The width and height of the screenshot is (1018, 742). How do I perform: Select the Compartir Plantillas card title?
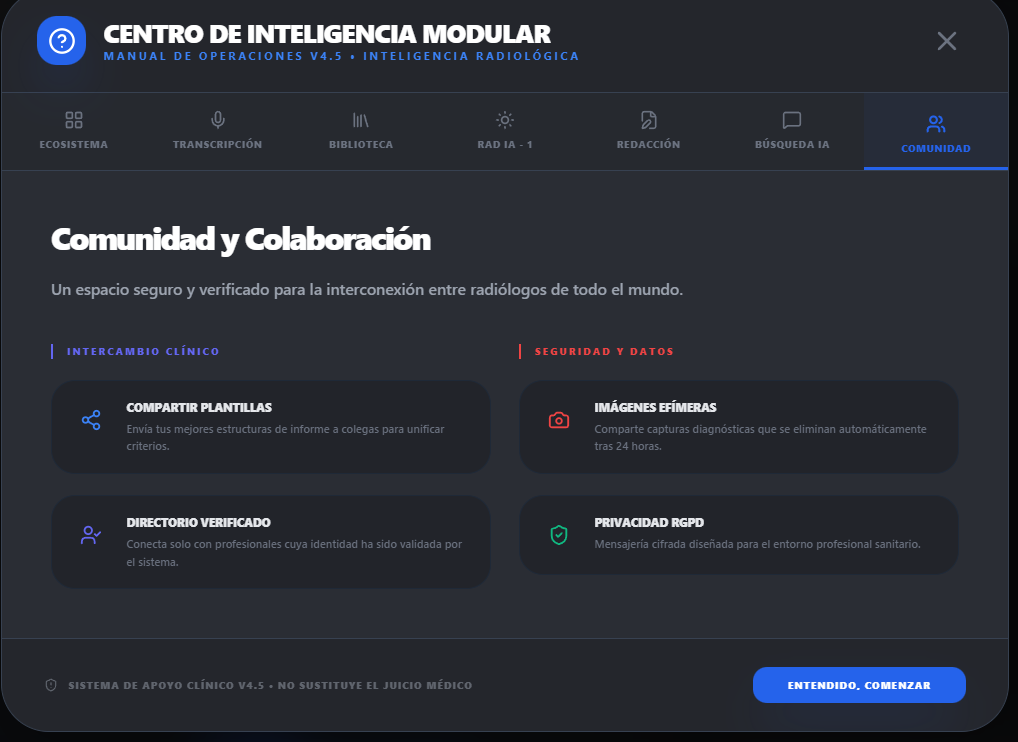pos(199,408)
